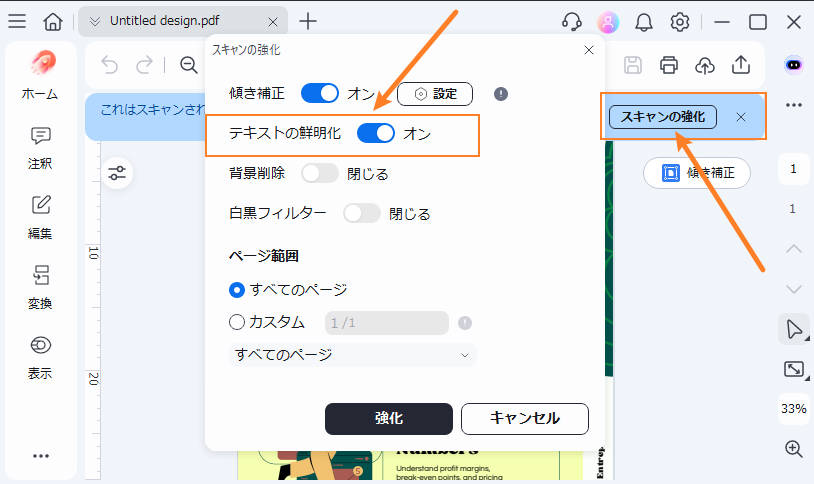Open the notifications bell
Image resolution: width=814 pixels, height=484 pixels.
pyautogui.click(x=644, y=22)
